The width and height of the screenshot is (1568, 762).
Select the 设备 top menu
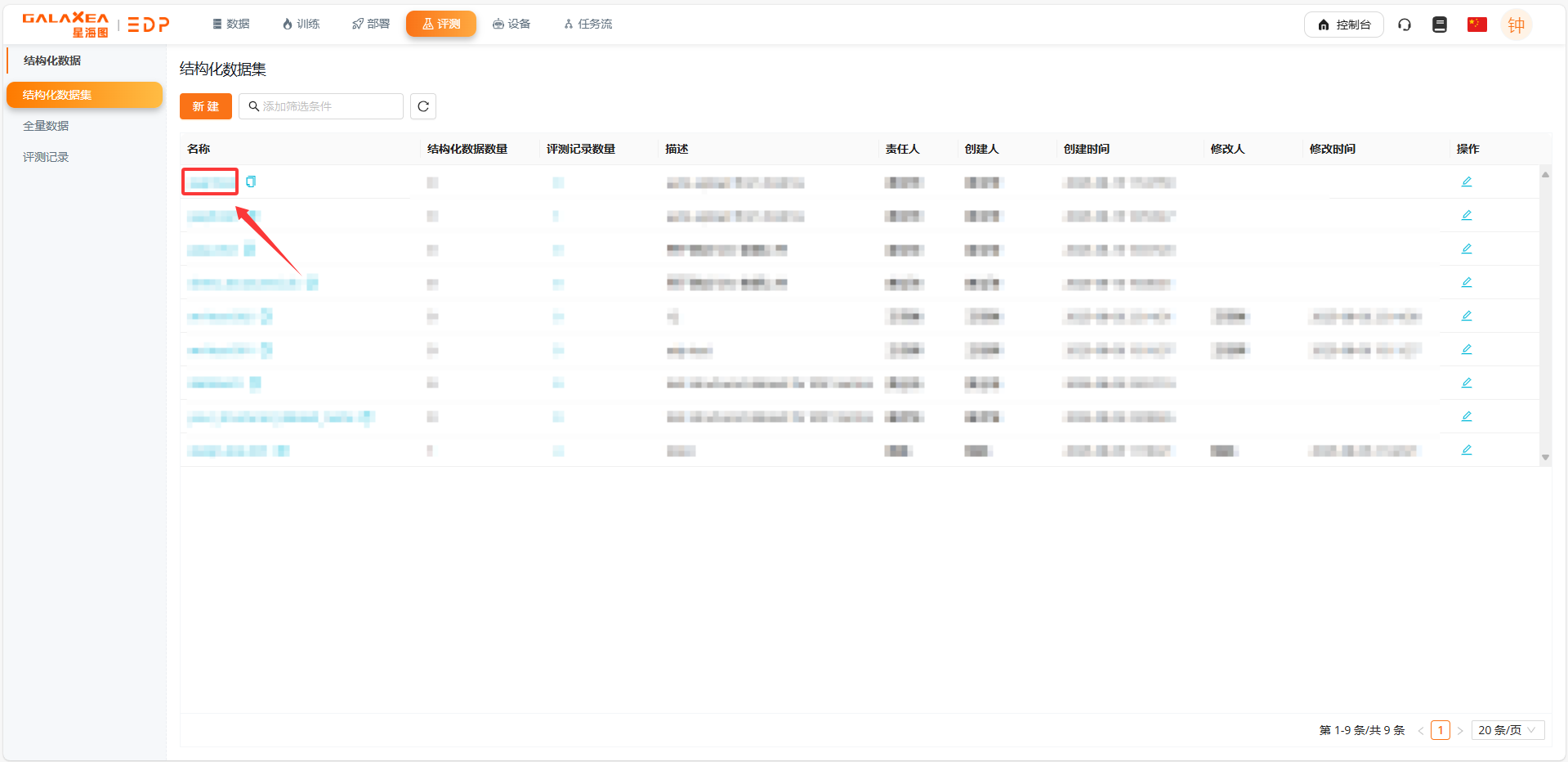point(511,25)
